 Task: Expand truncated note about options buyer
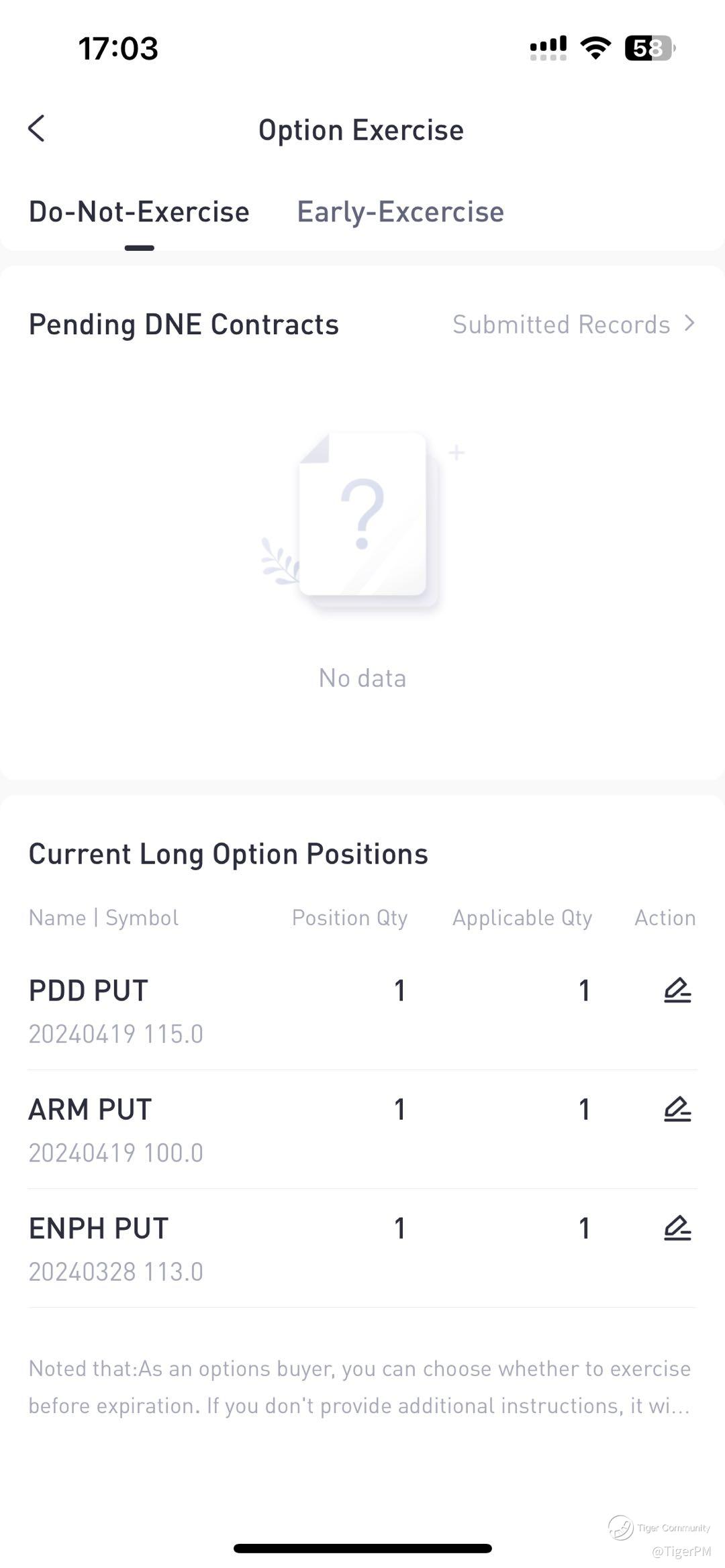360,1387
